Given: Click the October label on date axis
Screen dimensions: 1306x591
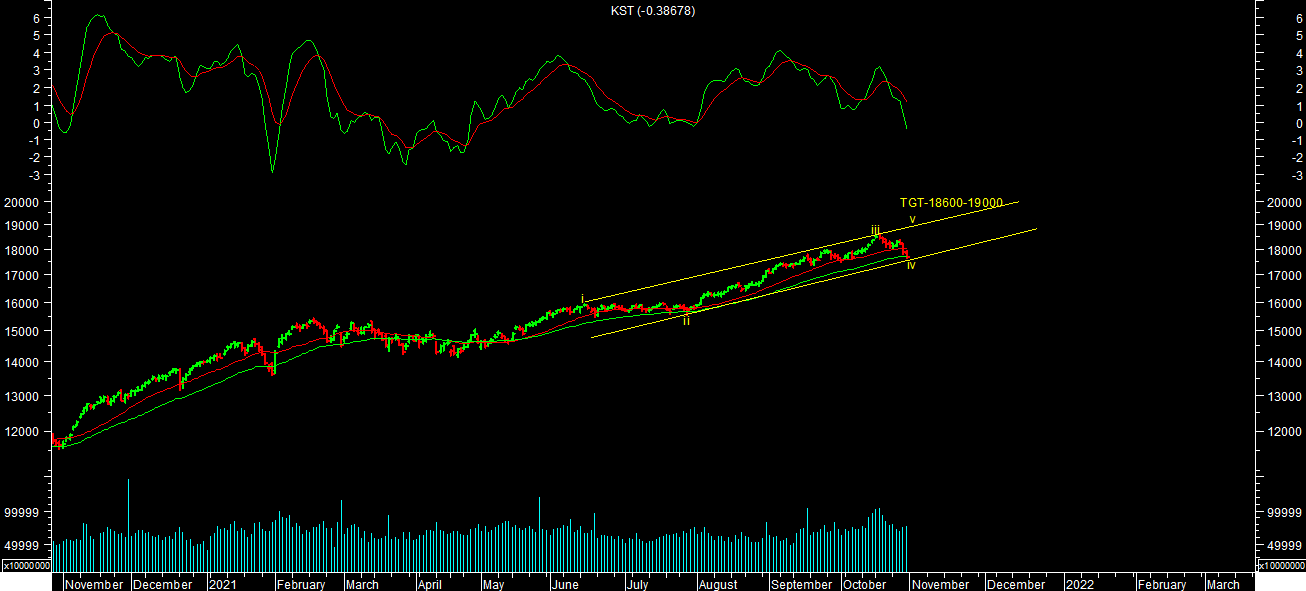Looking at the screenshot, I should pos(864,584).
